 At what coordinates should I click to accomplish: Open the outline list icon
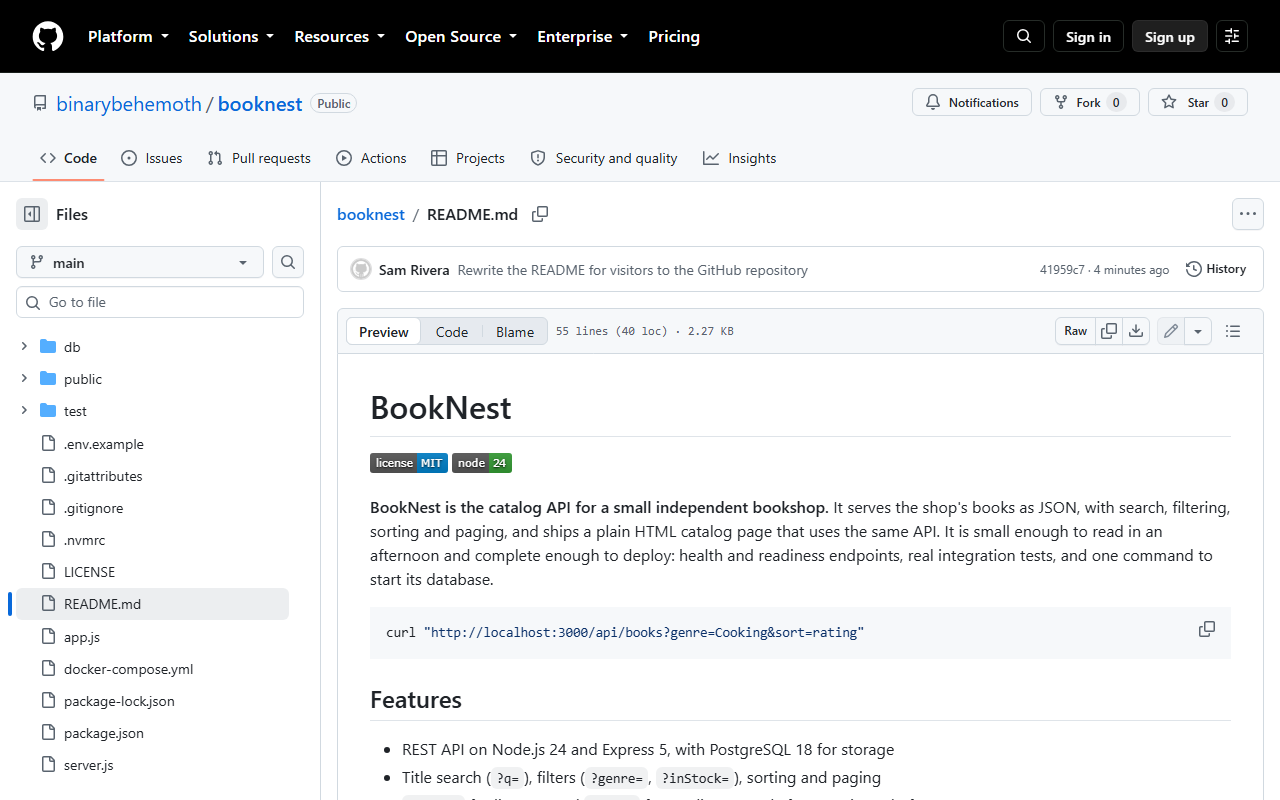pos(1233,331)
